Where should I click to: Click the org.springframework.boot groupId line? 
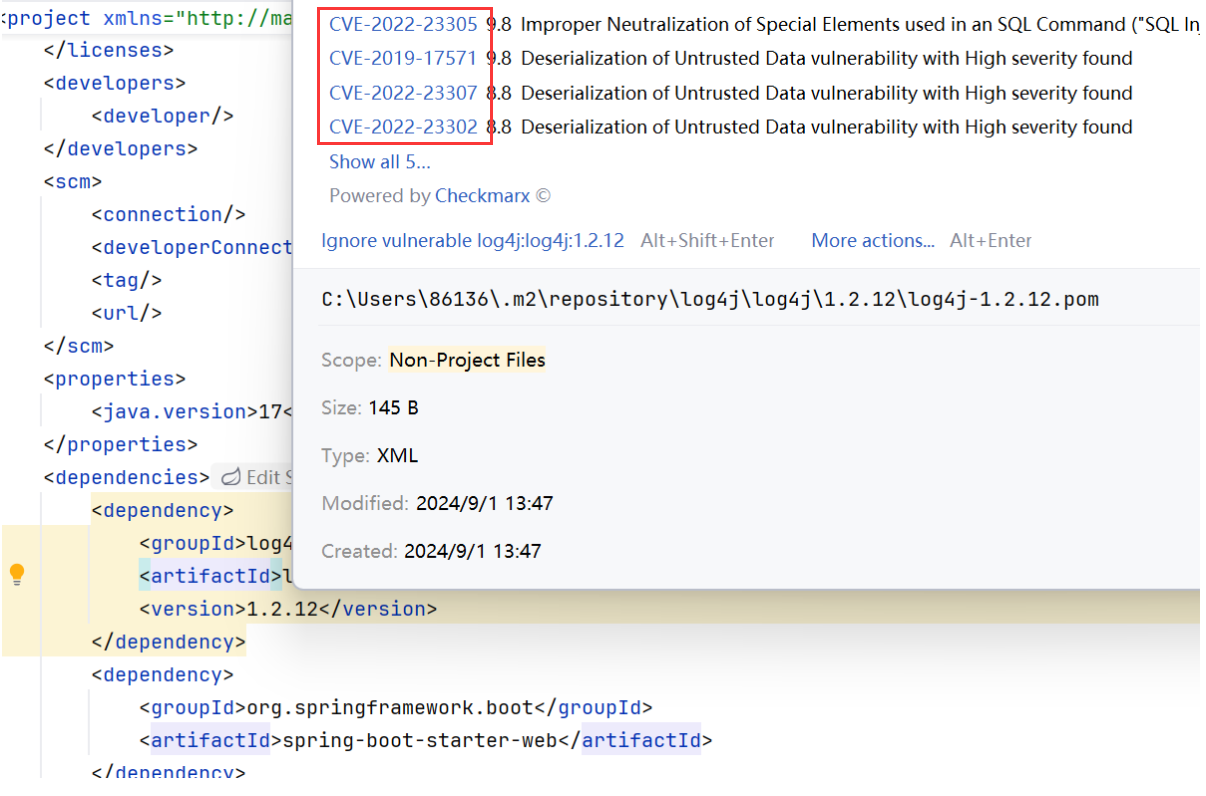pos(395,708)
